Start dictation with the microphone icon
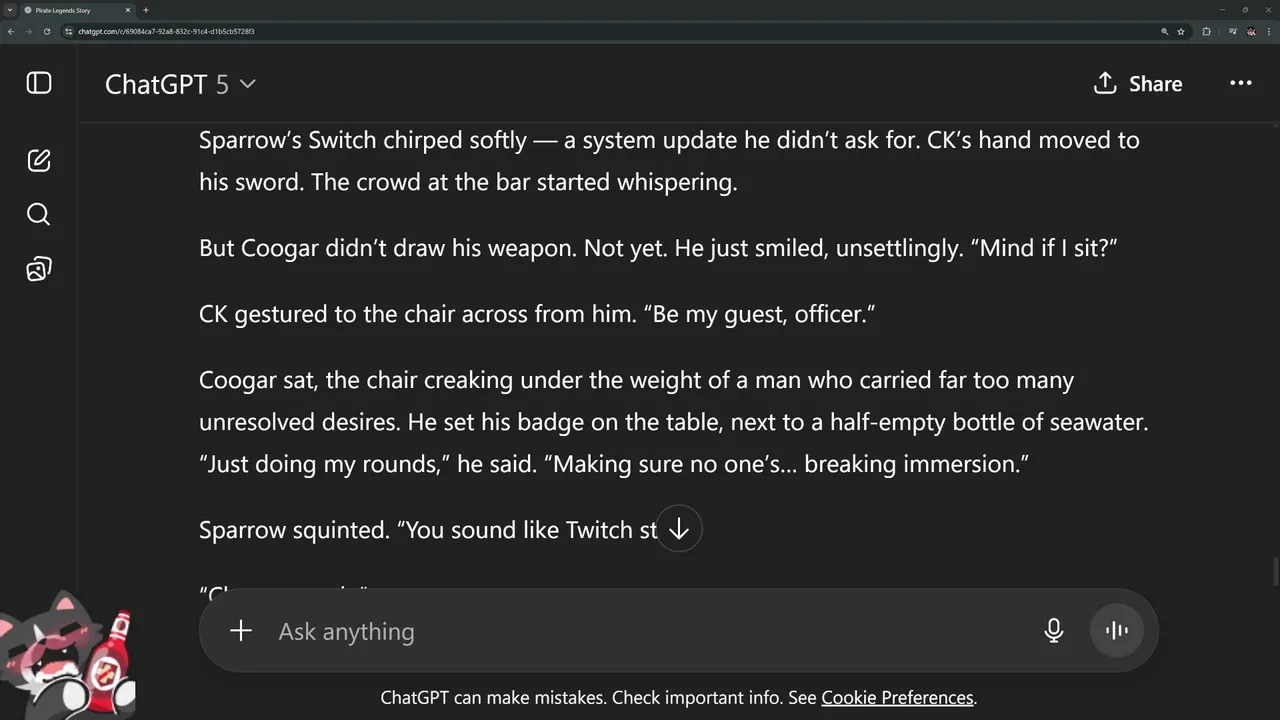1280x720 pixels. click(1053, 631)
